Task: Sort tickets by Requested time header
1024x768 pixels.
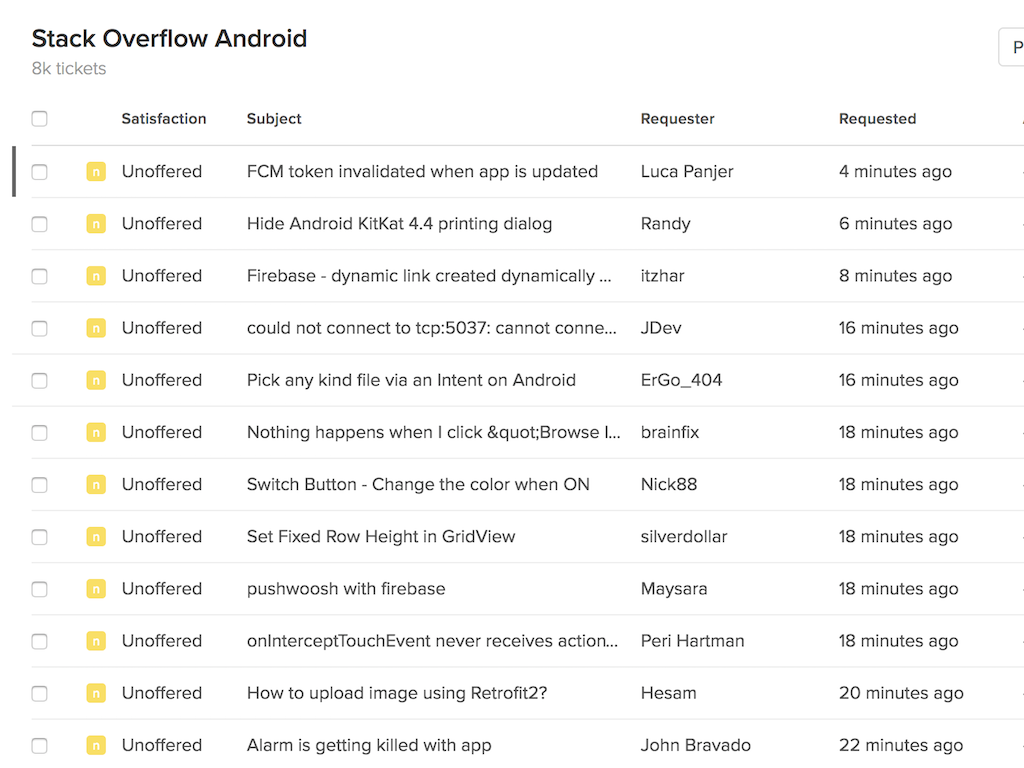Action: click(x=877, y=119)
